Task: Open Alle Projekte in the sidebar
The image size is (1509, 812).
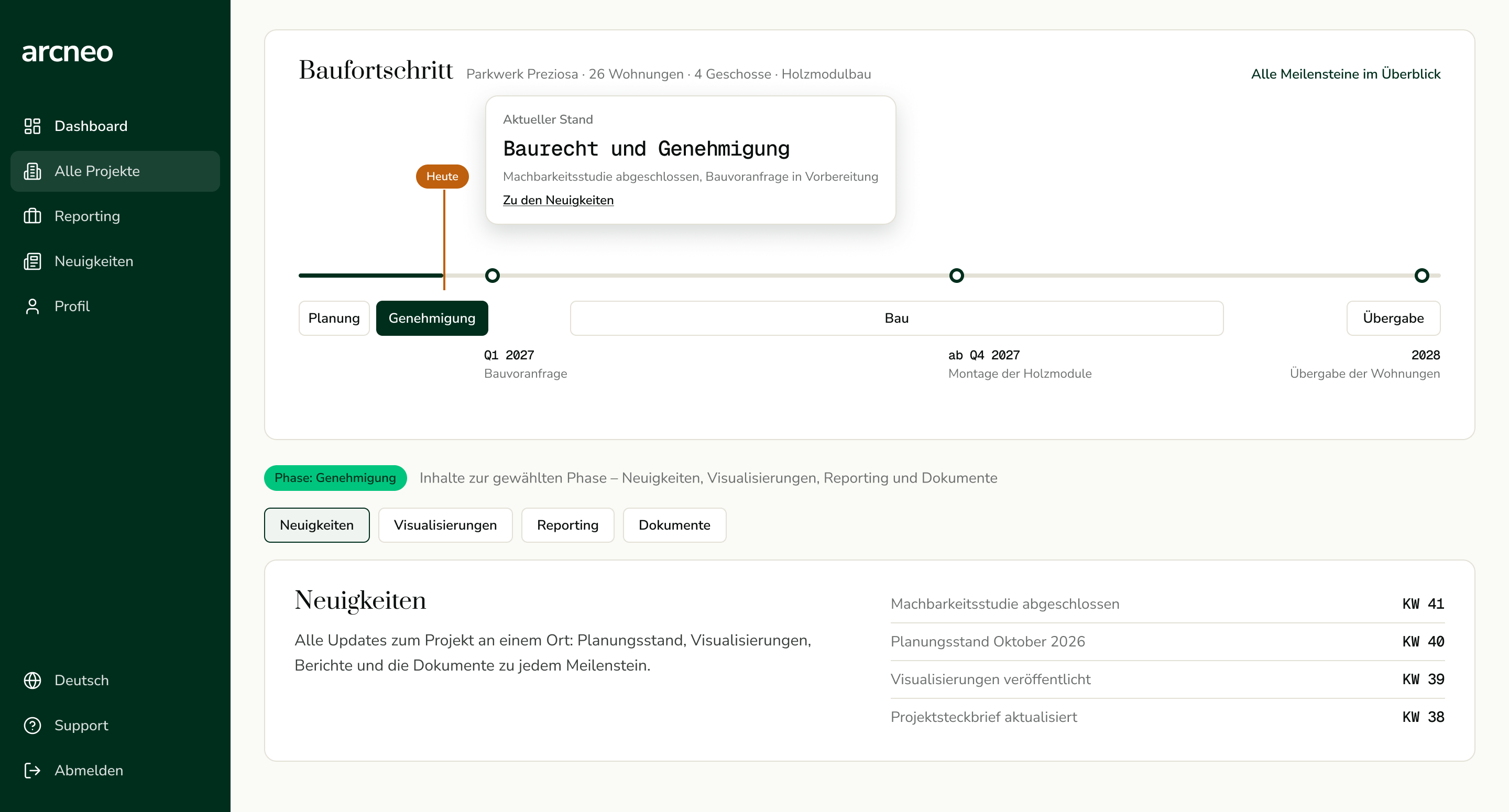Action: pyautogui.click(x=115, y=171)
